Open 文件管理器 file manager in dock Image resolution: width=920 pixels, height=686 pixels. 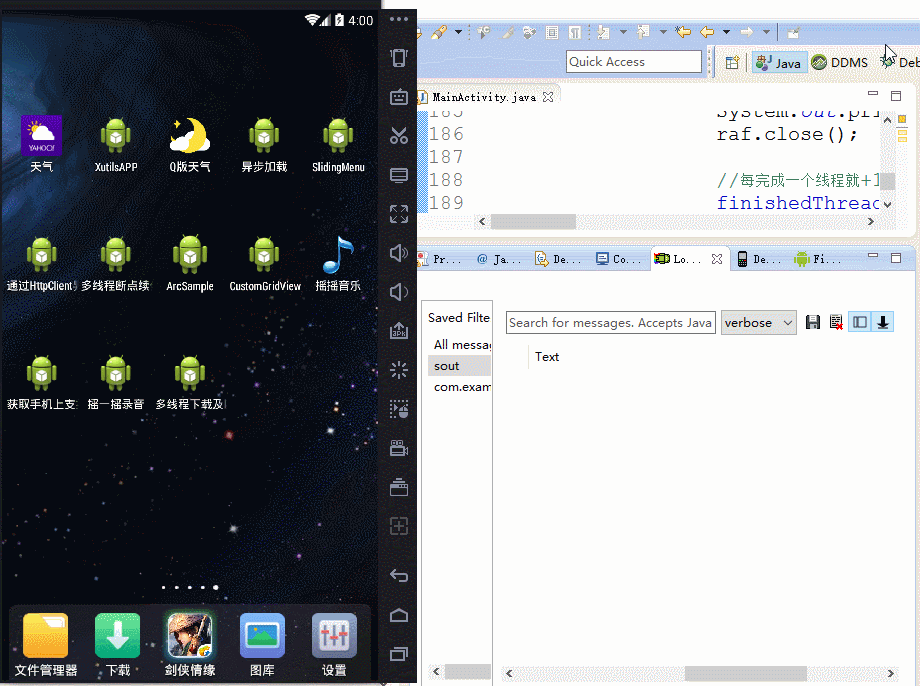click(x=46, y=644)
